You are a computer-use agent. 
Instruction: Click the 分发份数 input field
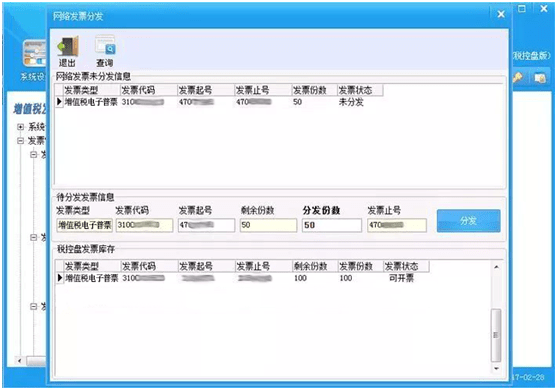click(x=332, y=225)
